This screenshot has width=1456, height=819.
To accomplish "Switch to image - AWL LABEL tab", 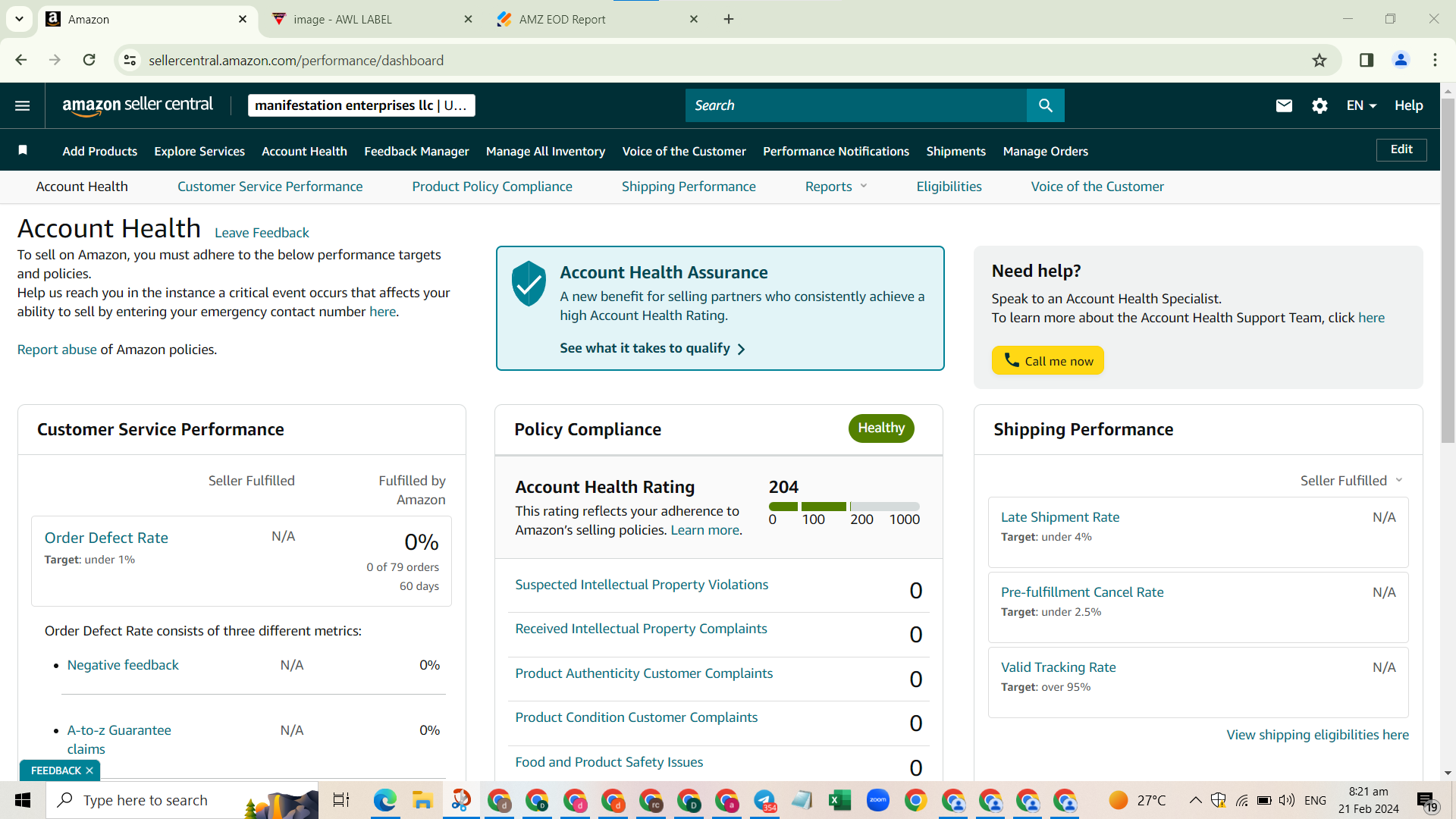I will pos(372,19).
